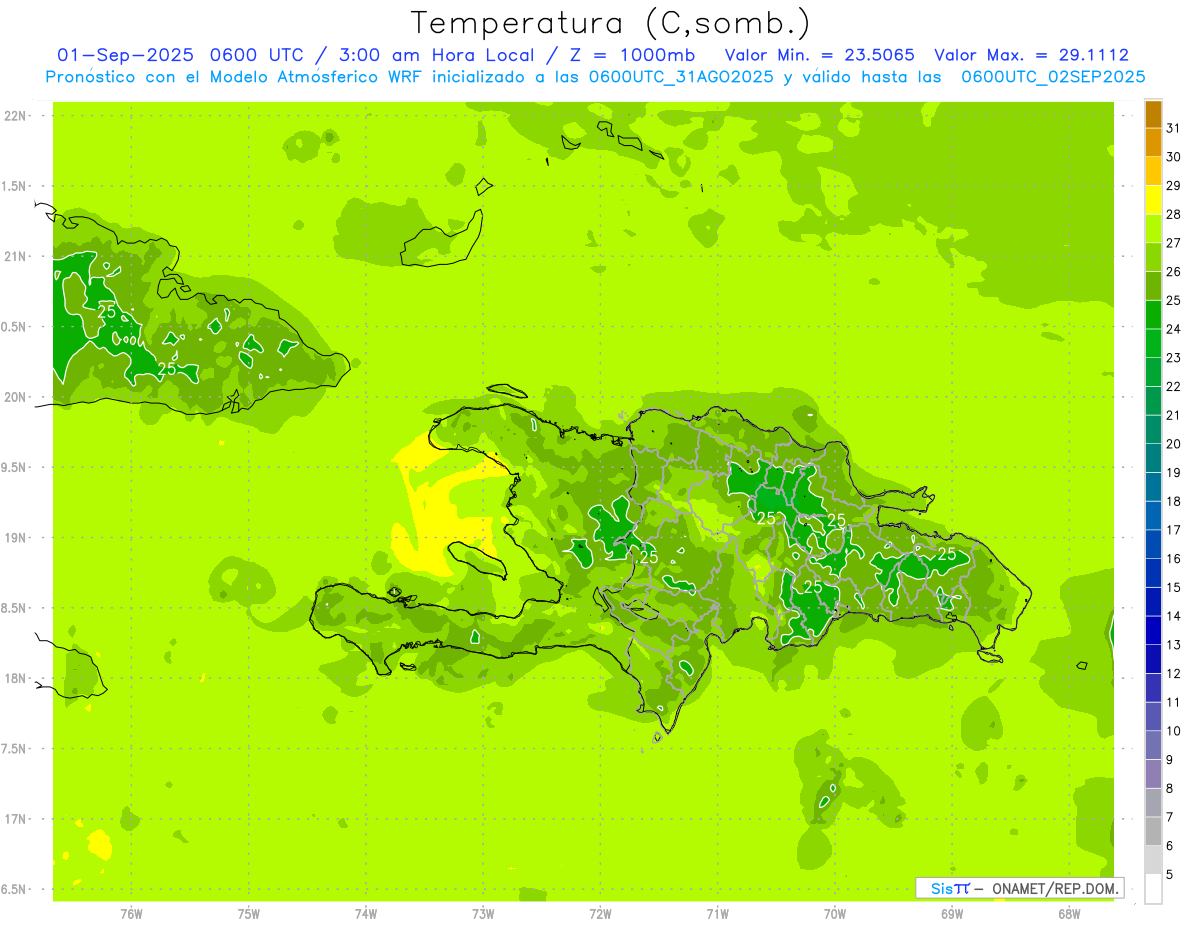This screenshot has width=1200, height=927.
Task: Click the "73W" longitude axis label
Action: pyautogui.click(x=483, y=914)
